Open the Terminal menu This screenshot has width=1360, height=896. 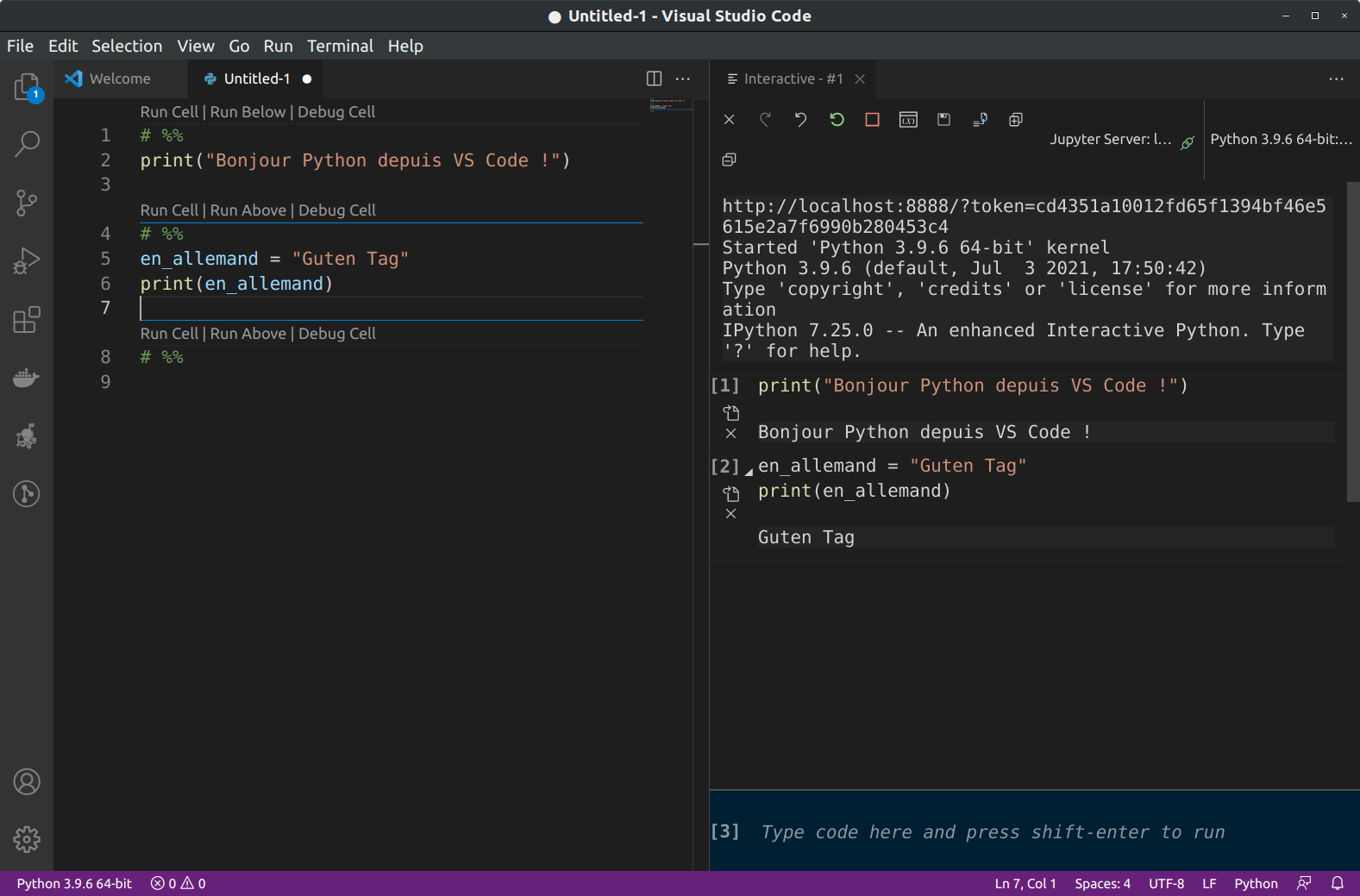click(x=341, y=46)
